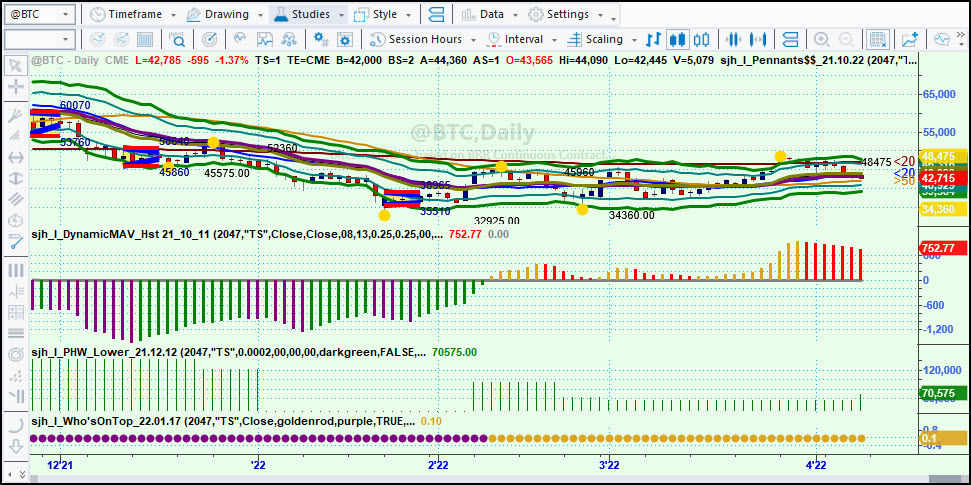Click the 34360.00 price annotation
This screenshot has height=485, width=971.
[x=631, y=216]
